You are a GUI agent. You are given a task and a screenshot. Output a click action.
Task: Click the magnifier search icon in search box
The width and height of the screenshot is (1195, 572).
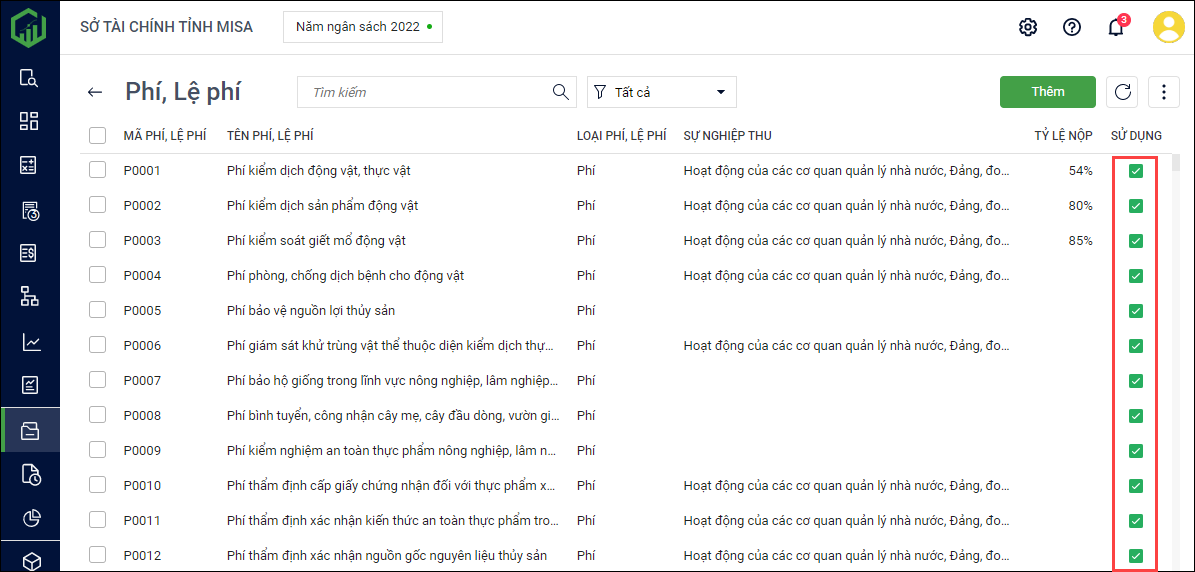click(x=561, y=92)
